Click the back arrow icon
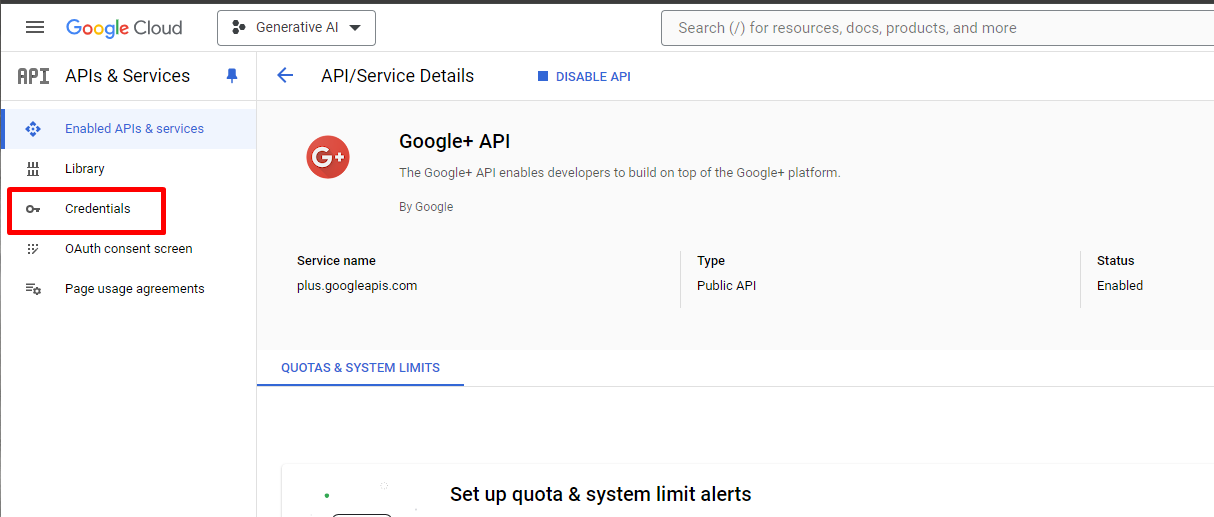Image resolution: width=1214 pixels, height=517 pixels. click(285, 76)
